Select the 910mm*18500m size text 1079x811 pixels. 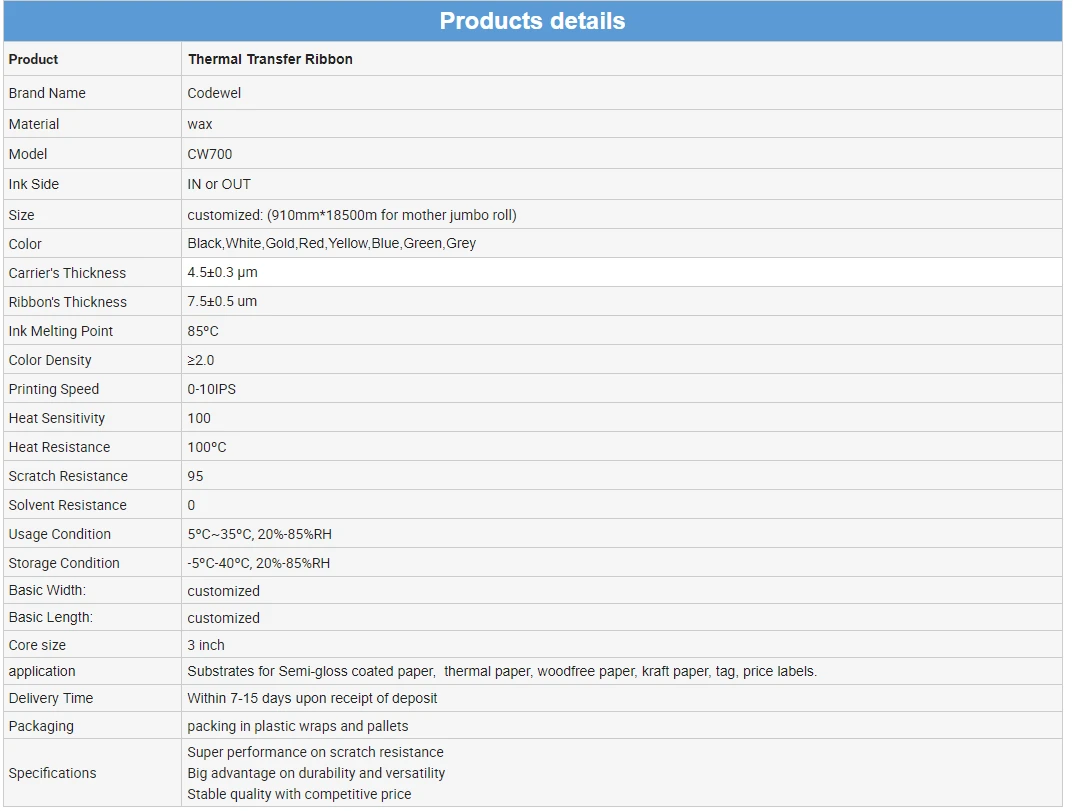(321, 215)
